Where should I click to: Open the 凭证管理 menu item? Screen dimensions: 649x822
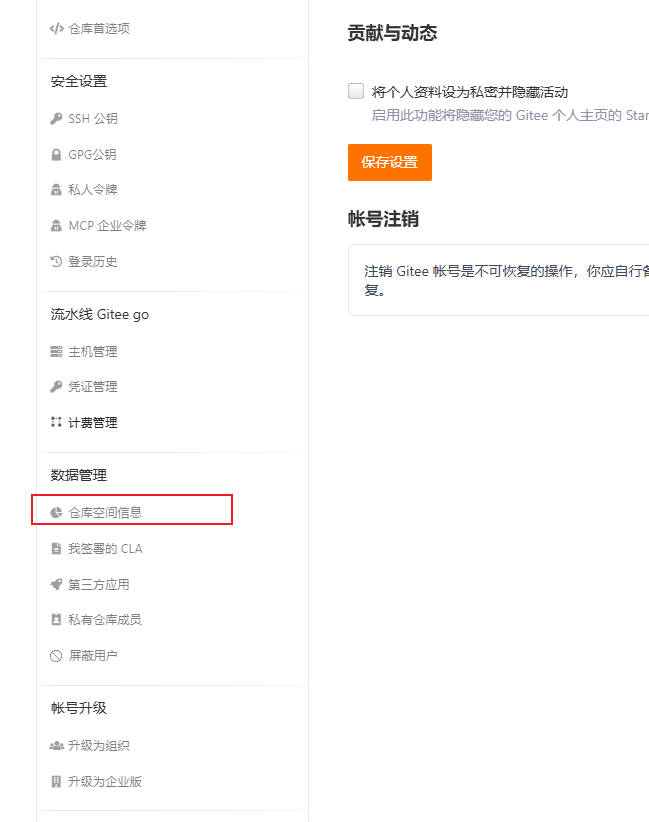[x=93, y=387]
